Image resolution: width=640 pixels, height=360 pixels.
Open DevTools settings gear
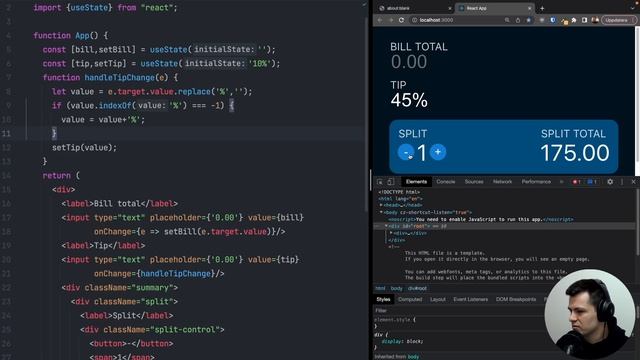click(x=610, y=182)
